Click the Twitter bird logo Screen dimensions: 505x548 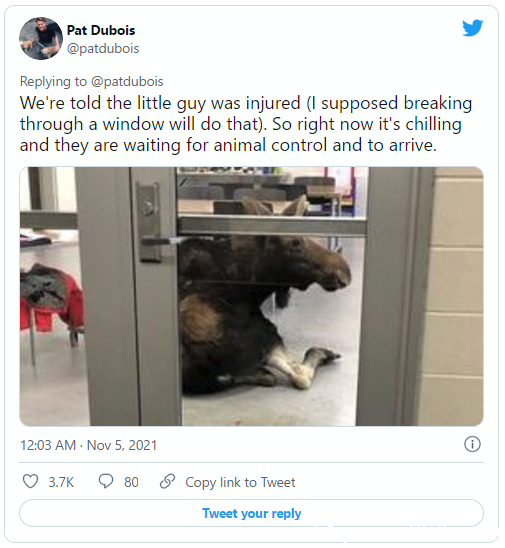click(x=472, y=28)
